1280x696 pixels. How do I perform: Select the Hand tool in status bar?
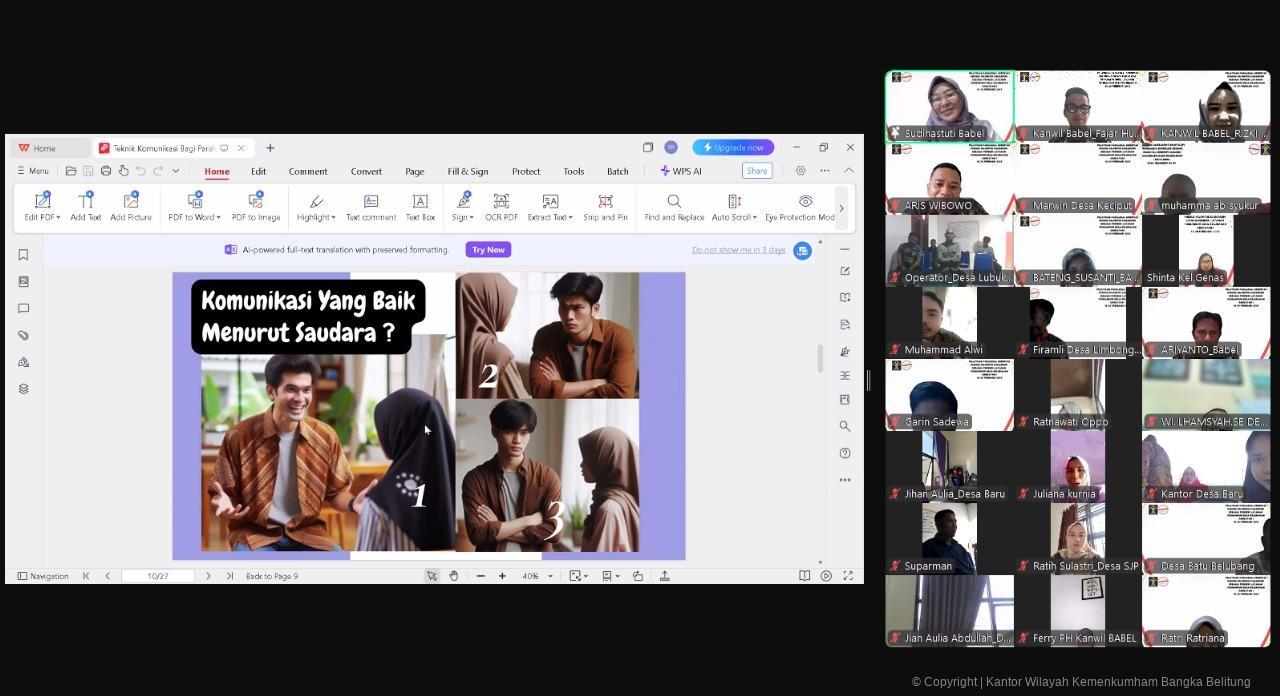click(454, 576)
